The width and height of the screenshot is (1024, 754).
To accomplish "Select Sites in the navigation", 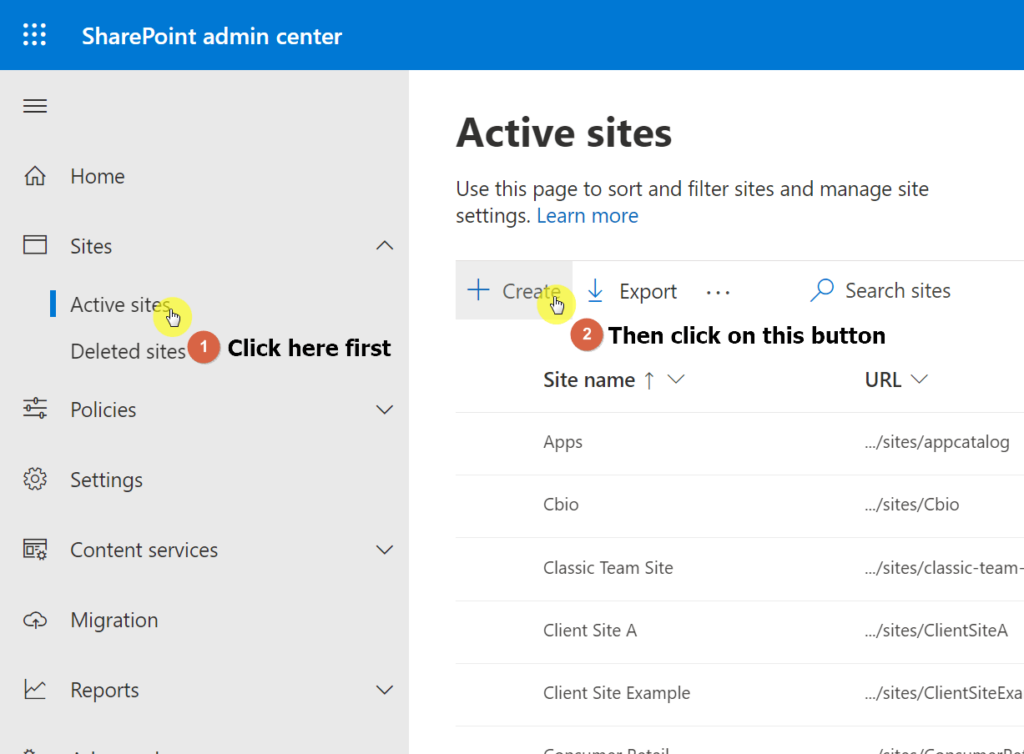I will (x=91, y=246).
